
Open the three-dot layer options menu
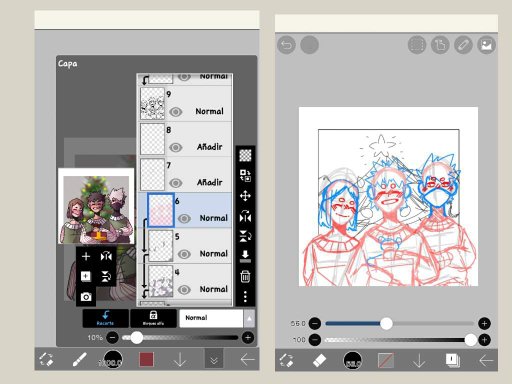pyautogui.click(x=245, y=296)
